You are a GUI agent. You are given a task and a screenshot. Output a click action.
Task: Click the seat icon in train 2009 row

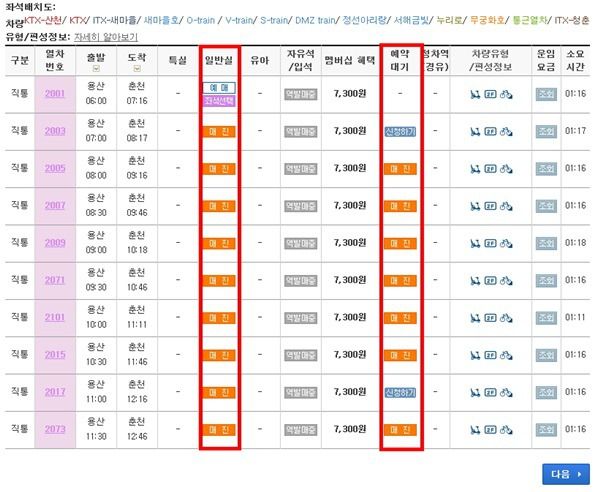(x=475, y=243)
